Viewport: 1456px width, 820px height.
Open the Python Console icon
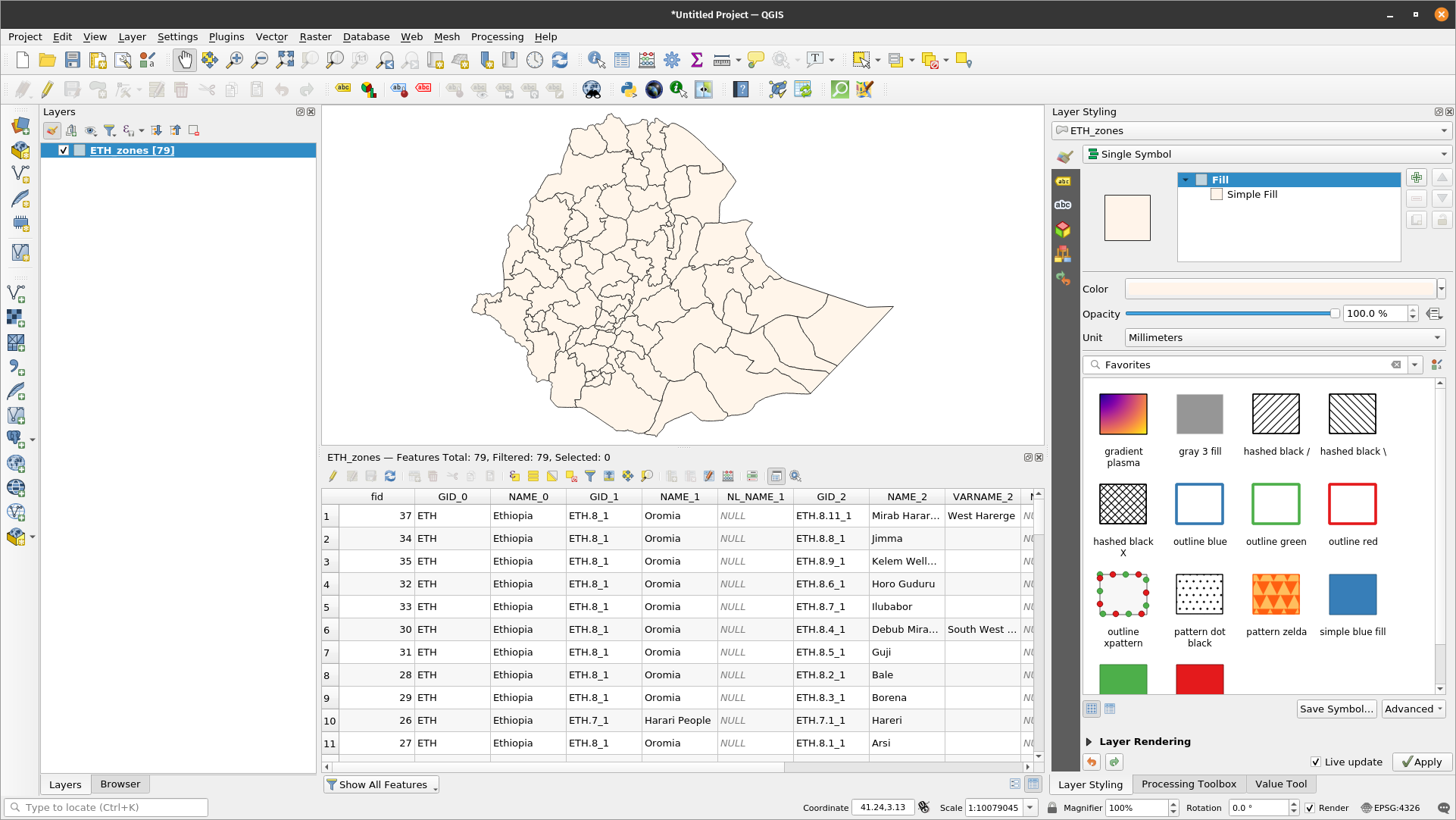pyautogui.click(x=628, y=89)
